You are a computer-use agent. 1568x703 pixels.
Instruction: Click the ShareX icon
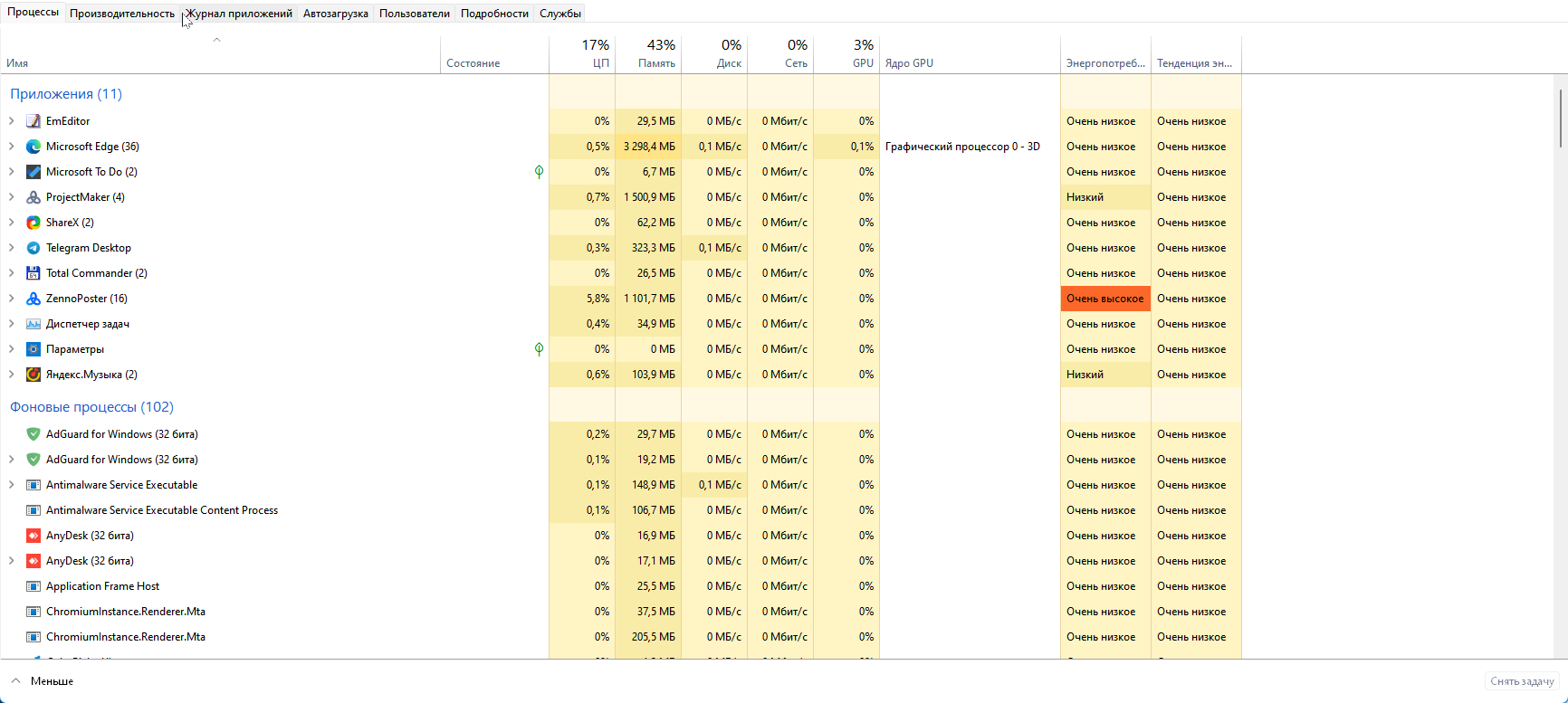[x=33, y=223]
